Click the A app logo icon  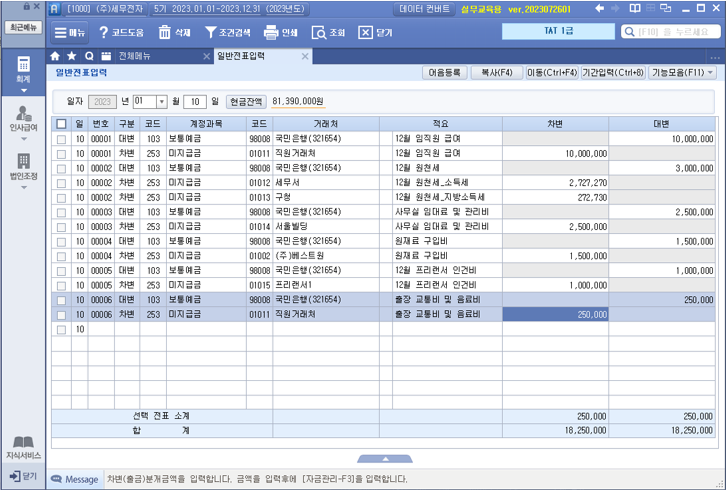coord(54,9)
